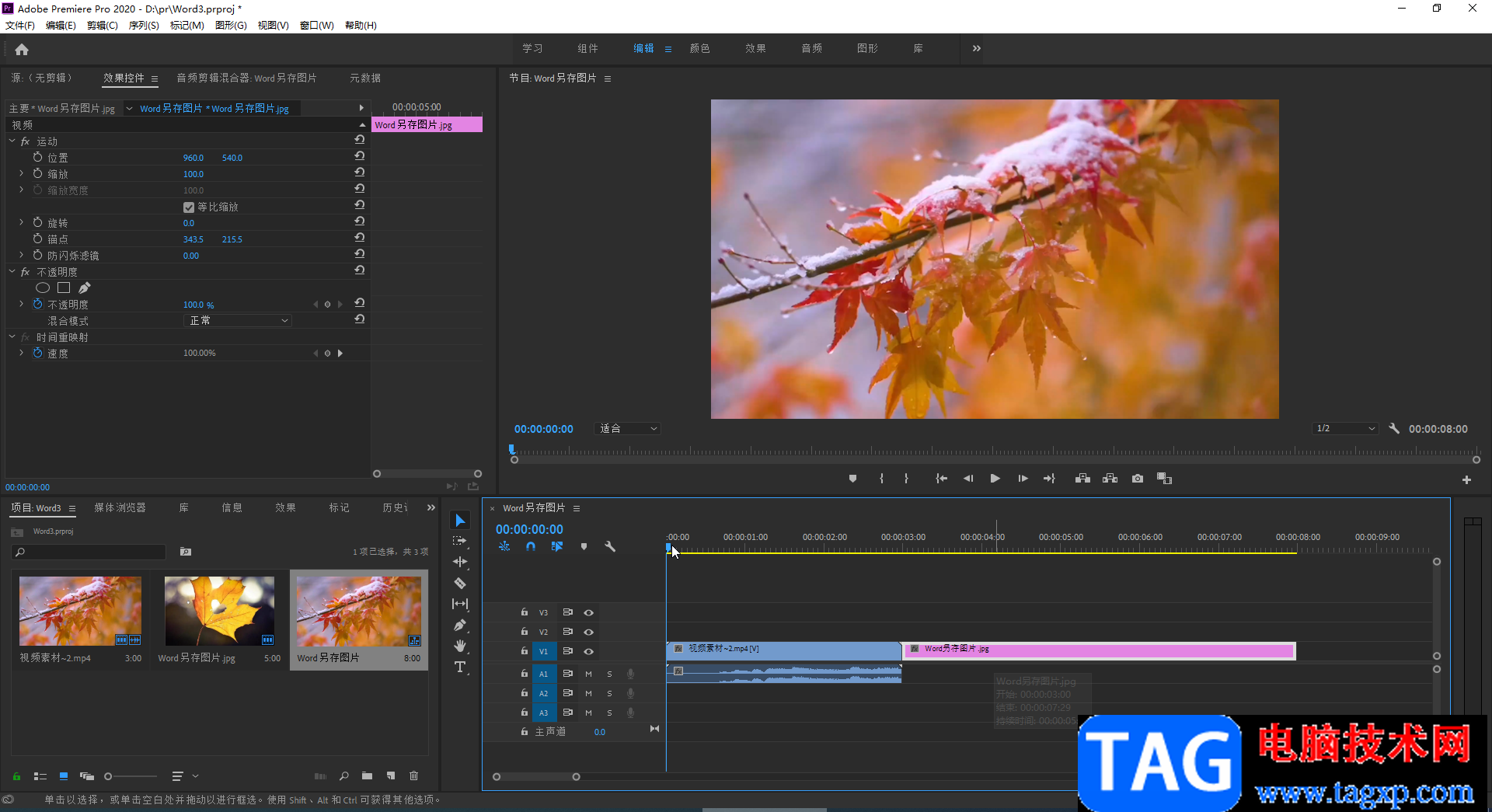Open timeline display settings wrench
This screenshot has width=1492, height=812.
click(610, 546)
